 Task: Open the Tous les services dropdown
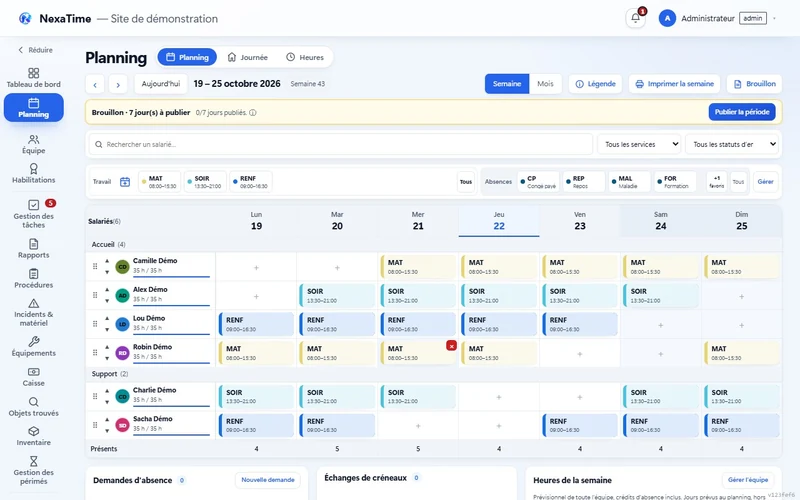pyautogui.click(x=639, y=144)
